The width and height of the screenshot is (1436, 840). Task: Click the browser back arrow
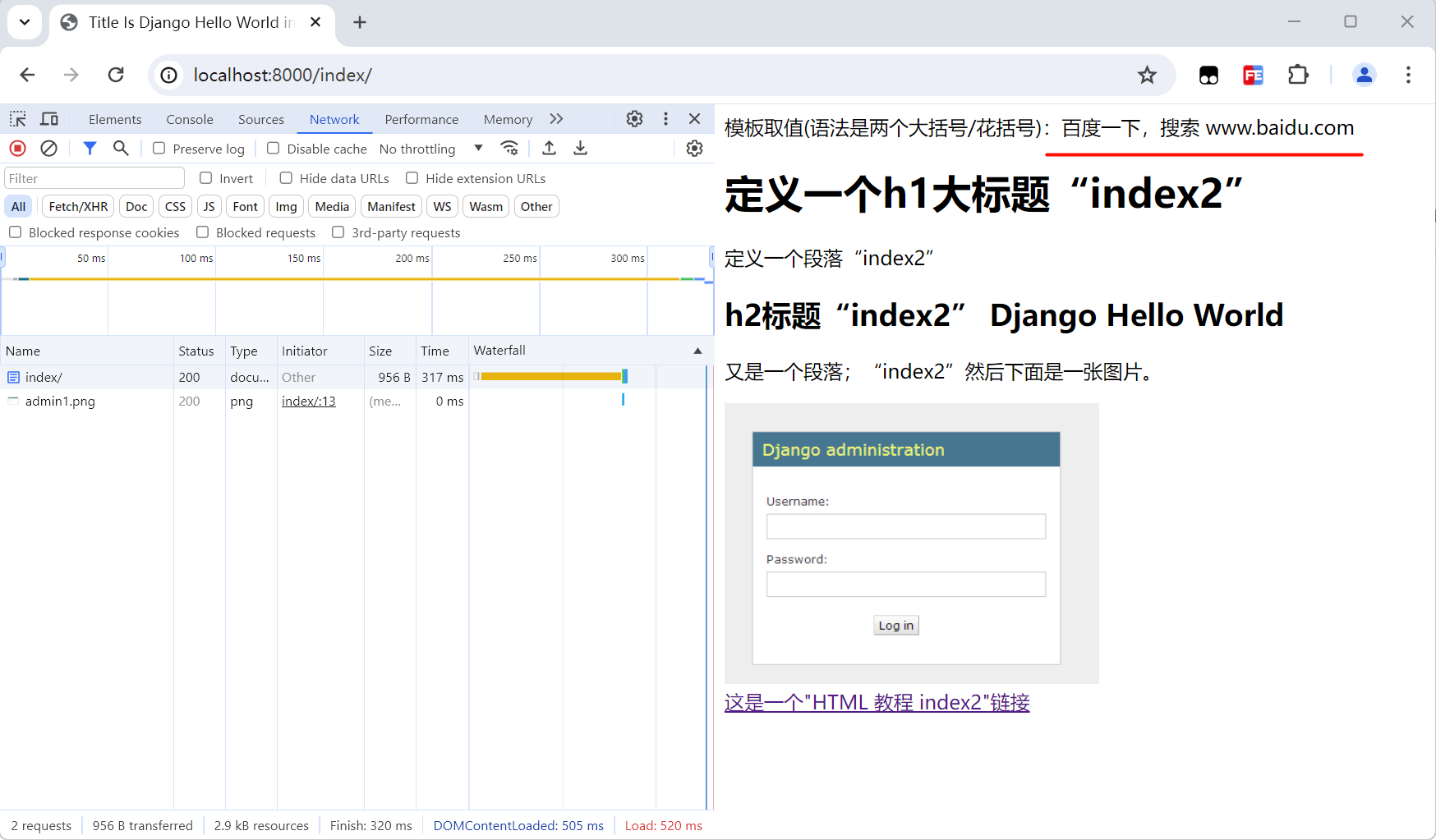click(27, 76)
